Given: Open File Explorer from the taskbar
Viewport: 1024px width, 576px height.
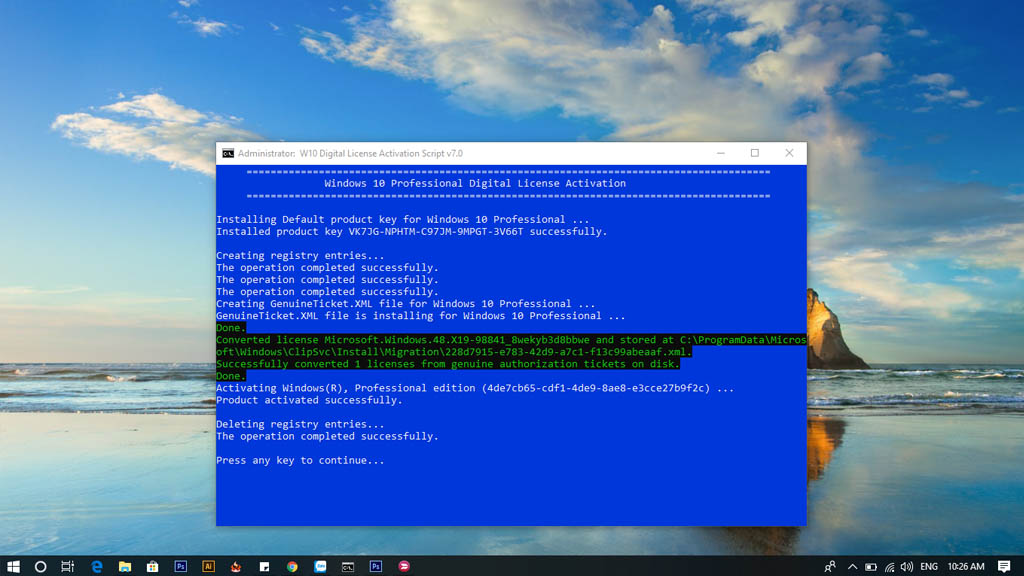Looking at the screenshot, I should point(125,566).
